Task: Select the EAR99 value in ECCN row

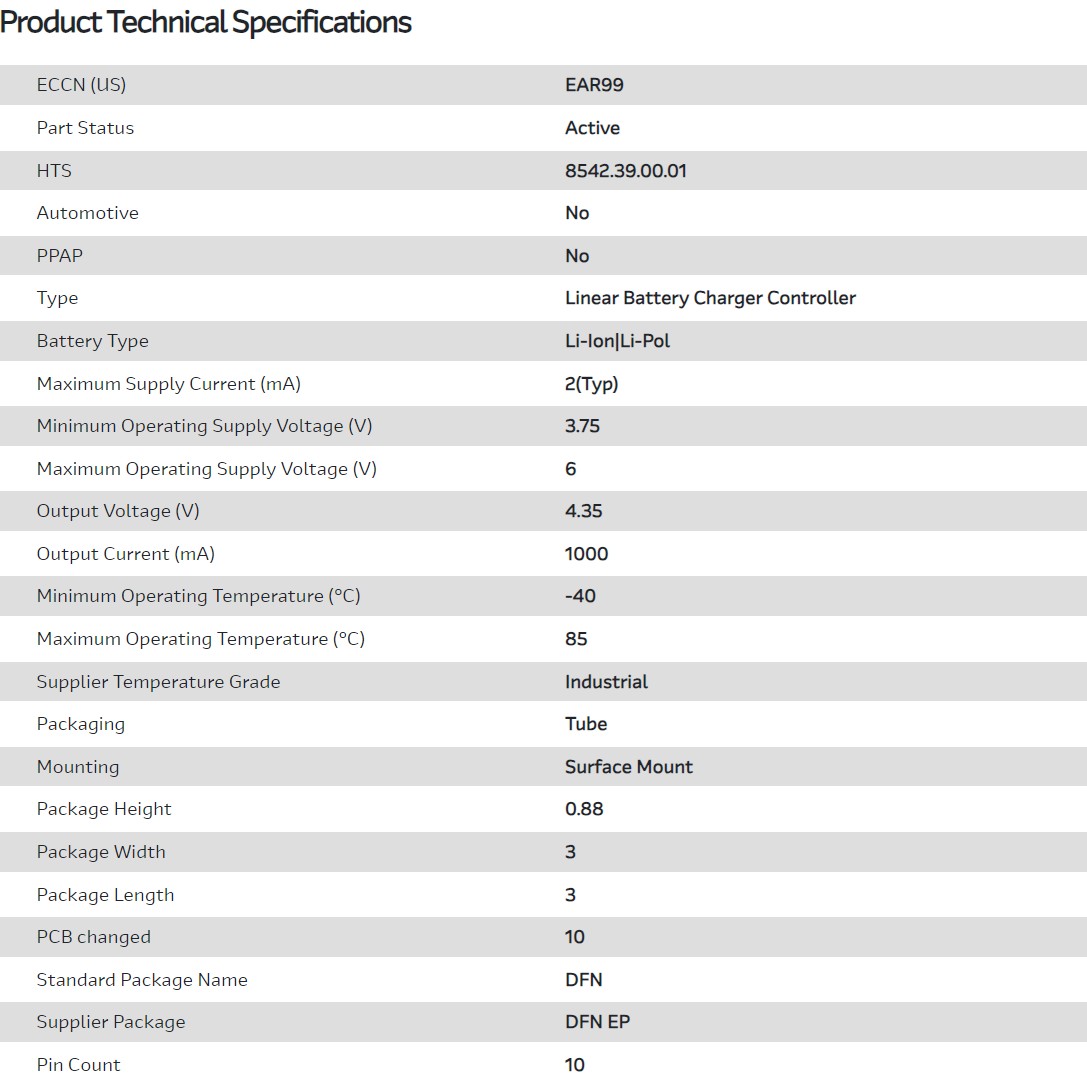Action: pyautogui.click(x=594, y=85)
